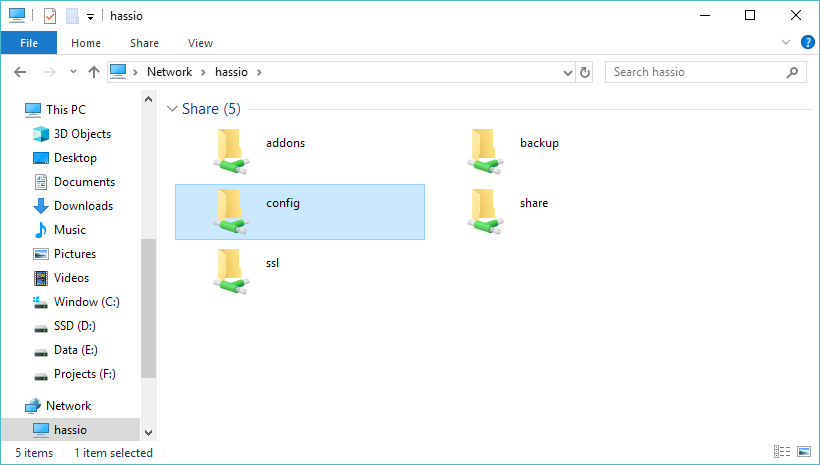Screen dimensions: 820x465
Task: Switch to the View ribbon tab
Action: [x=200, y=43]
